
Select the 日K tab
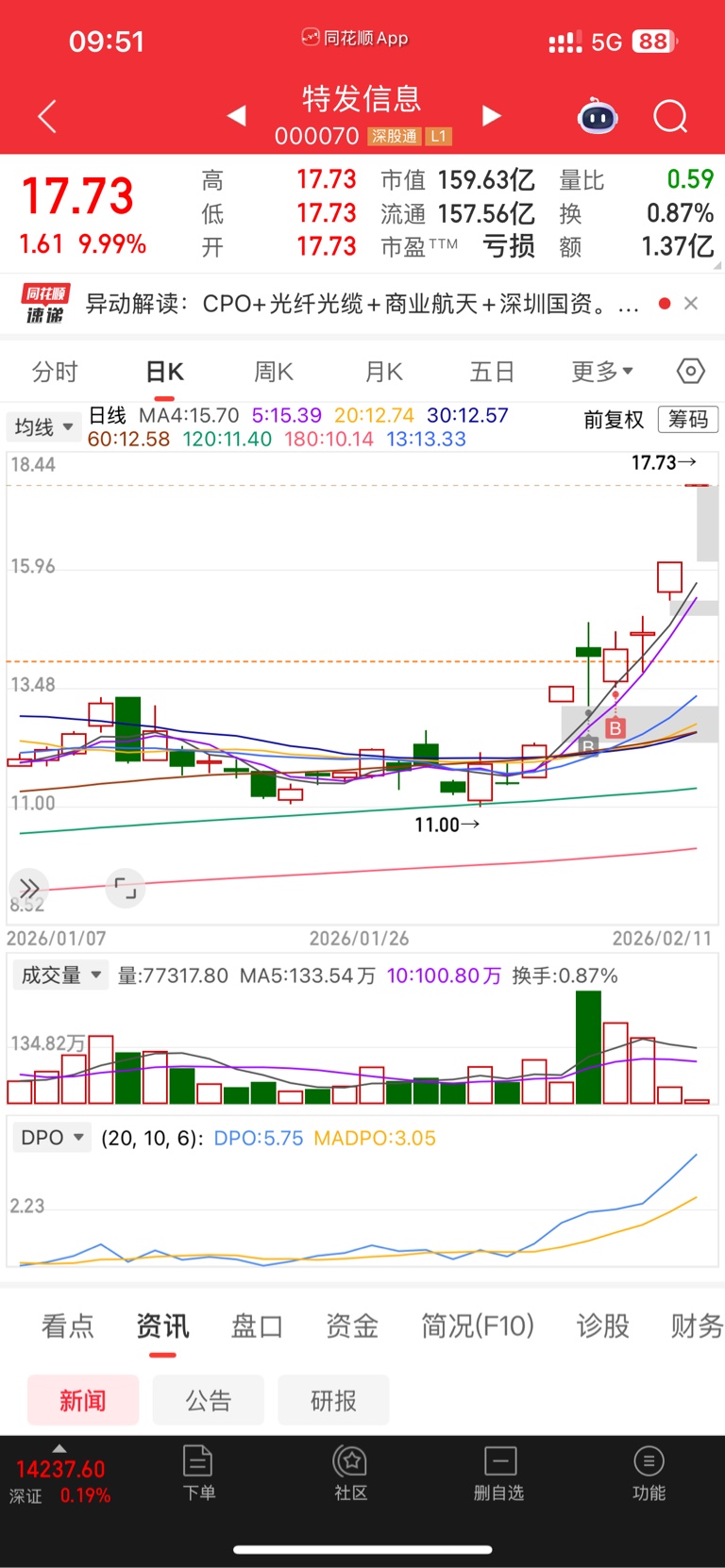pos(164,372)
